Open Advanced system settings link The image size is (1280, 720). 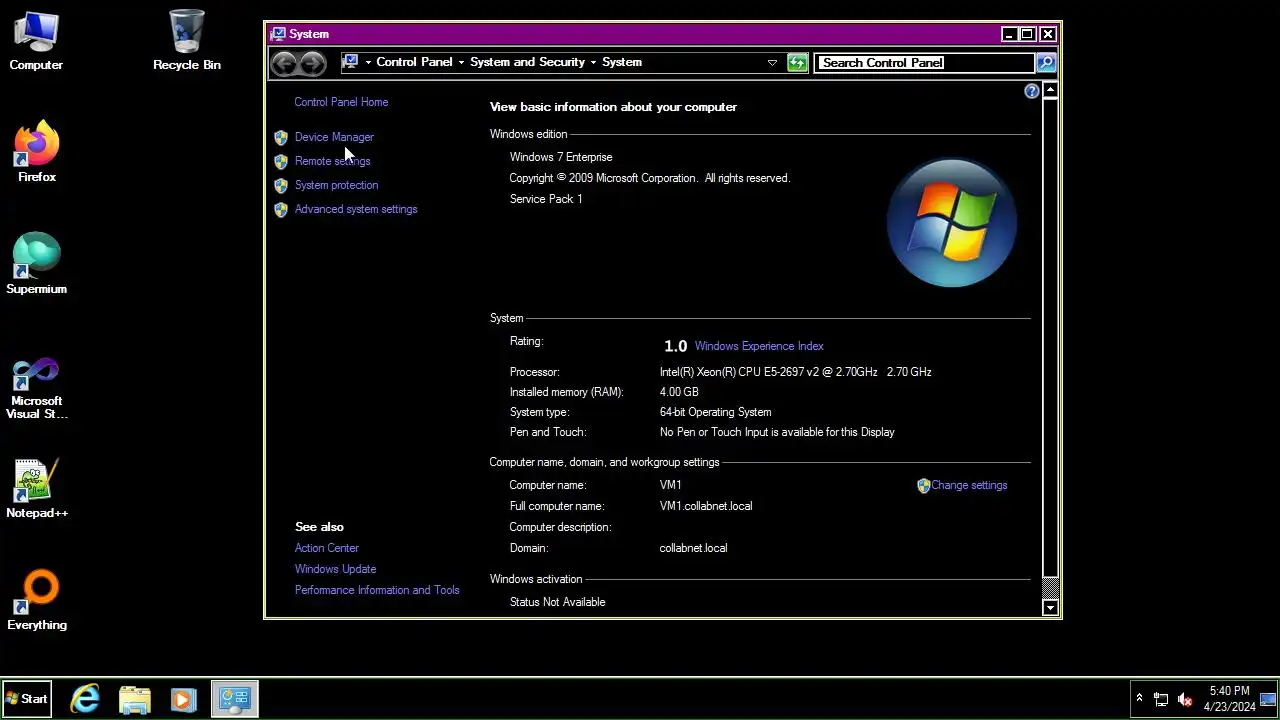pyautogui.click(x=356, y=209)
